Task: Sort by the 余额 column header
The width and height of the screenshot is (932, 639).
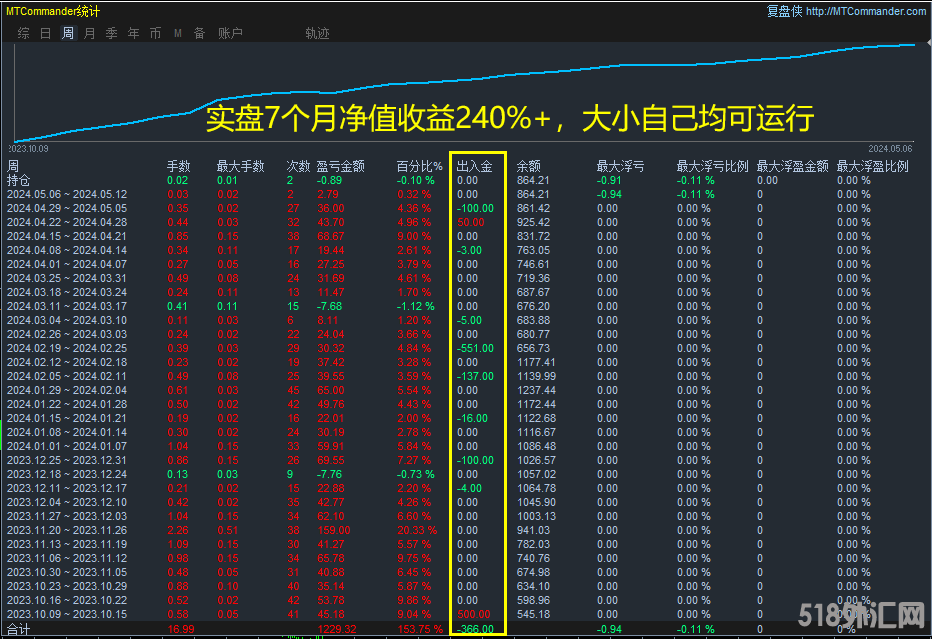Action: (x=529, y=166)
